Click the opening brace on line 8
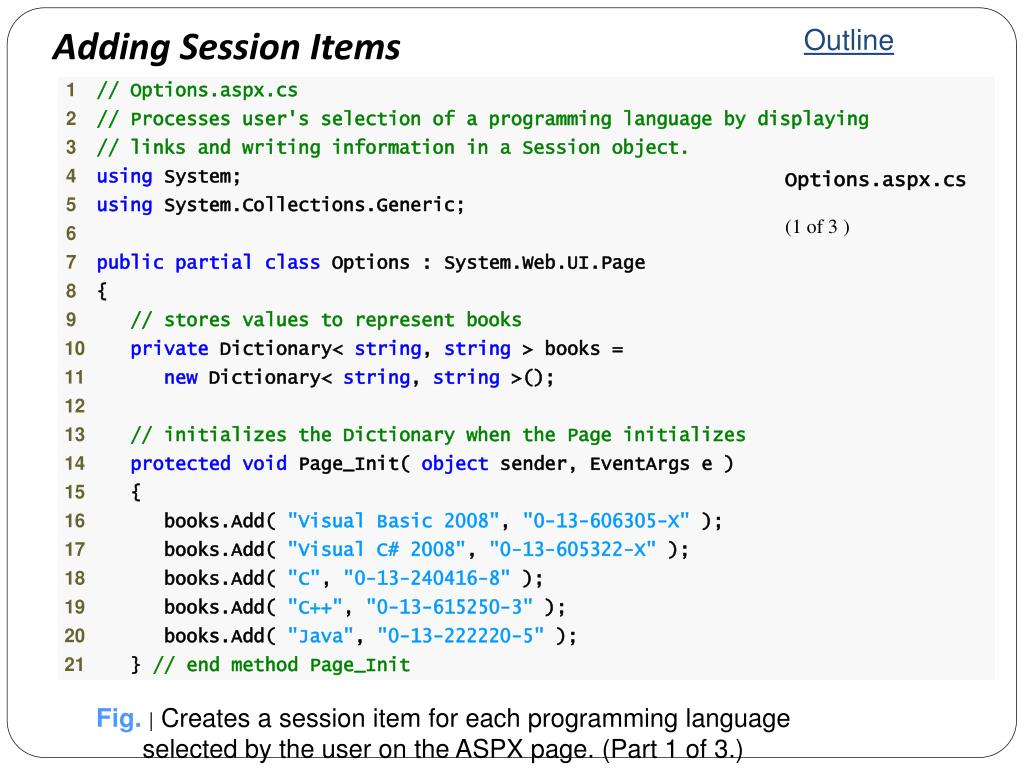The width and height of the screenshot is (1024, 768). [102, 291]
